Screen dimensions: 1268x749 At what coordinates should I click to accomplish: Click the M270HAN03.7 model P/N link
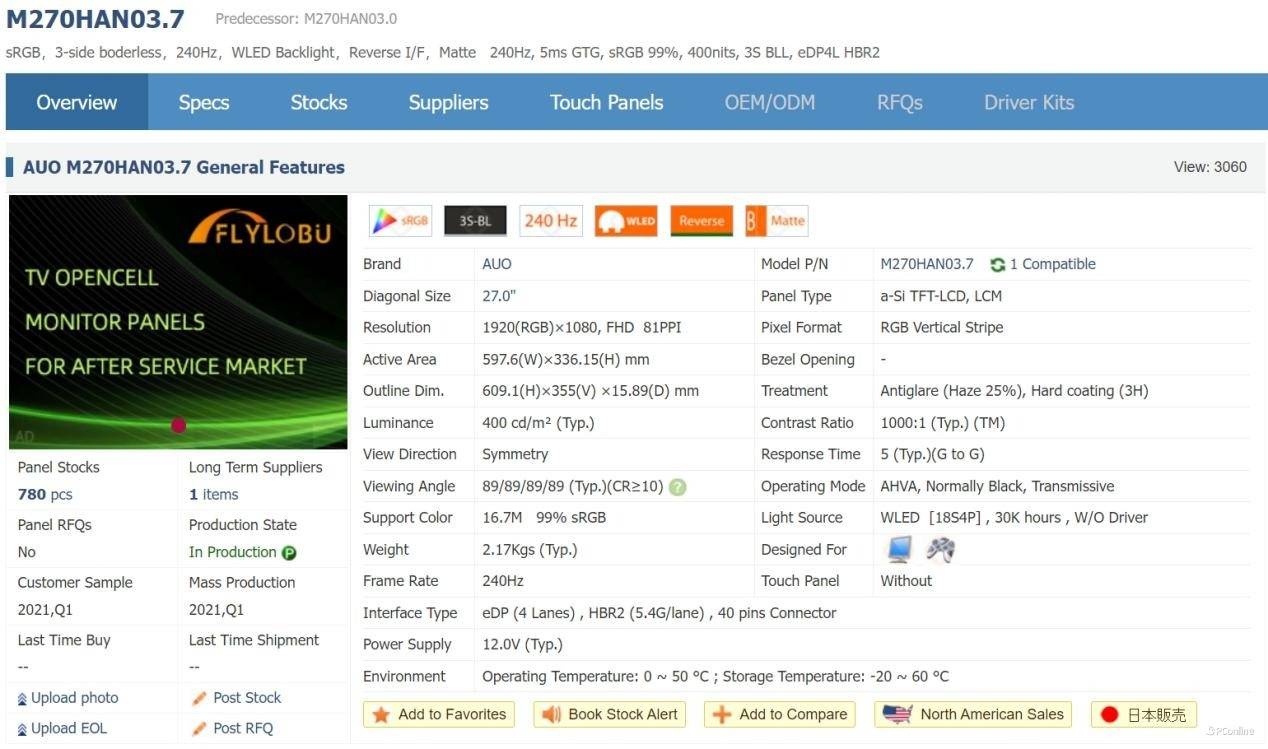[x=927, y=264]
